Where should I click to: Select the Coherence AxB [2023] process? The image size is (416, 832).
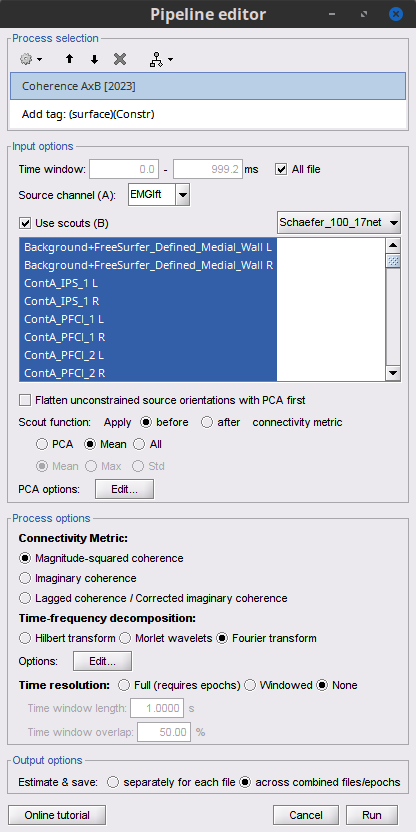[x=208, y=86]
